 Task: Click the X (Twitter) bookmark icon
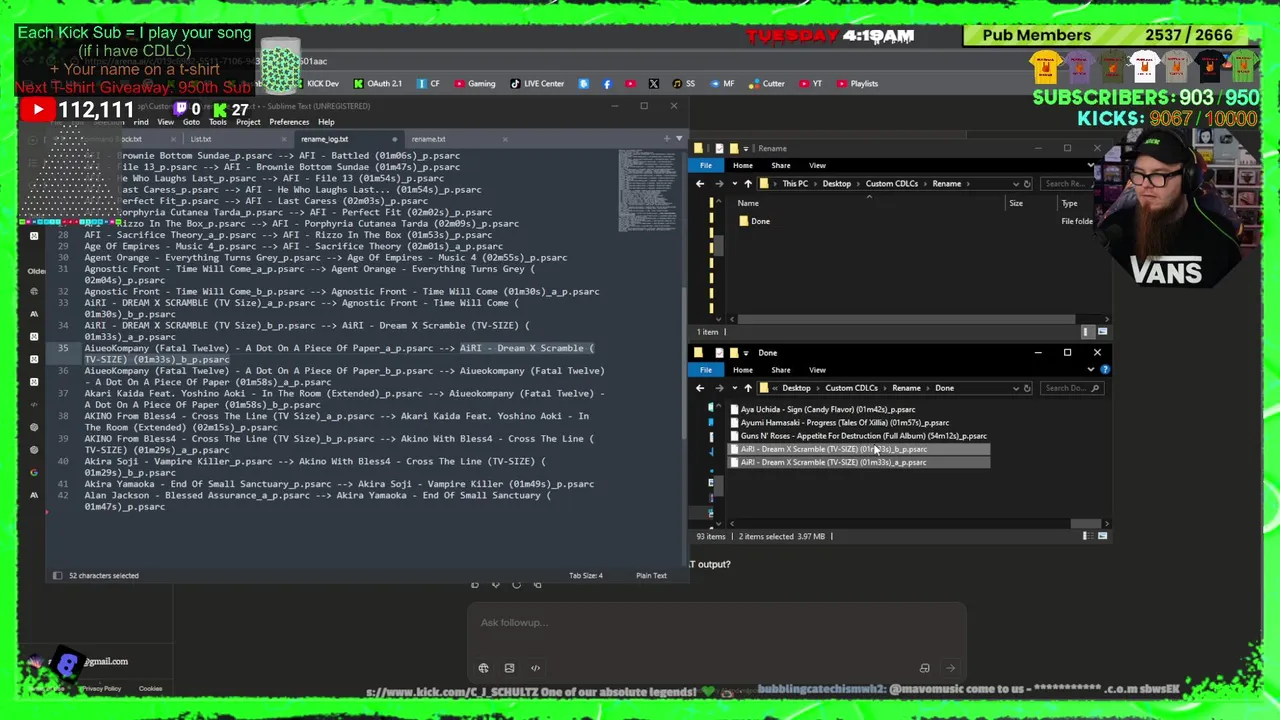point(654,84)
